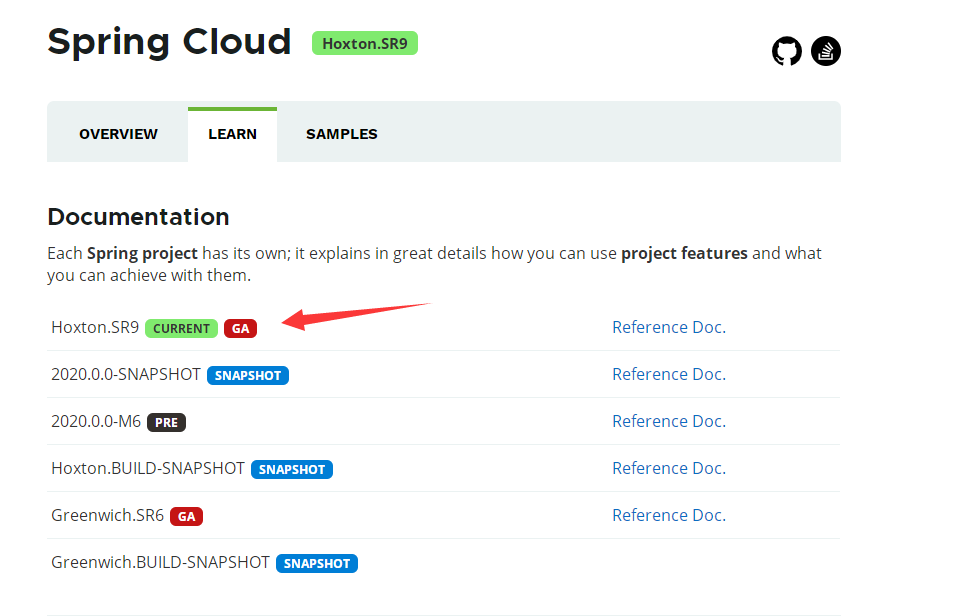Open Reference Doc. for Hoxton.SR9
This screenshot has width=955, height=616.
[669, 327]
